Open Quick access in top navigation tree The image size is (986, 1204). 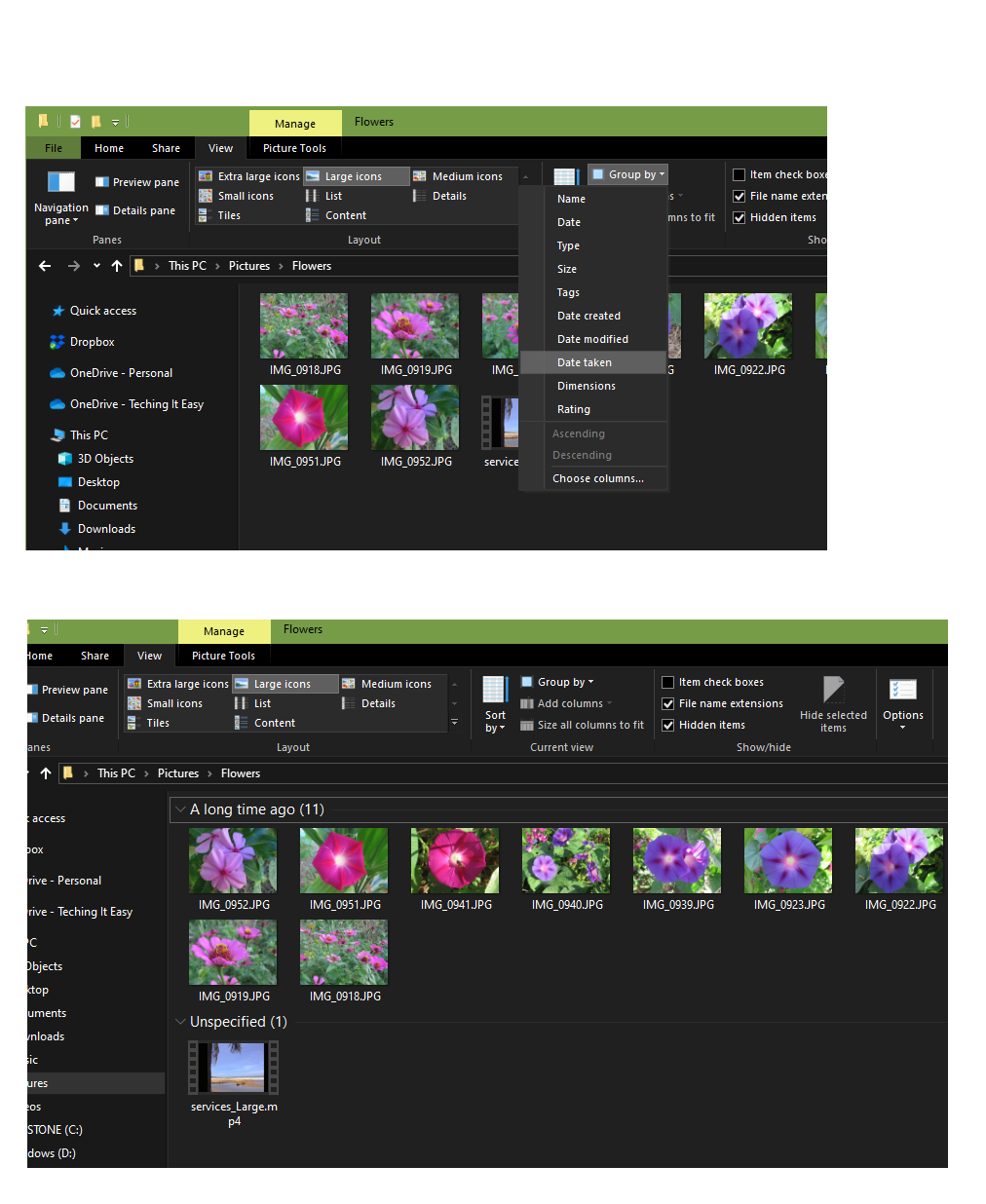tap(94, 311)
